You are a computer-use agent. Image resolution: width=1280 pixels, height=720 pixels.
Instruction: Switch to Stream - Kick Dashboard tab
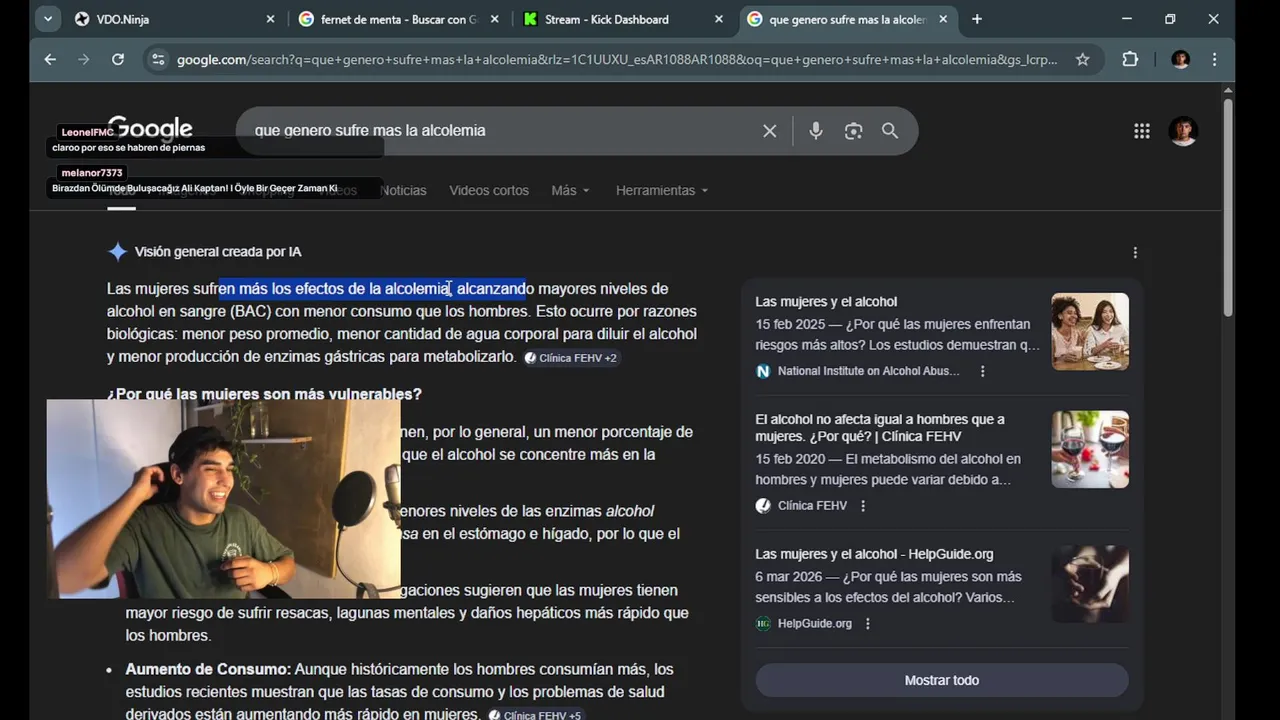tap(624, 19)
